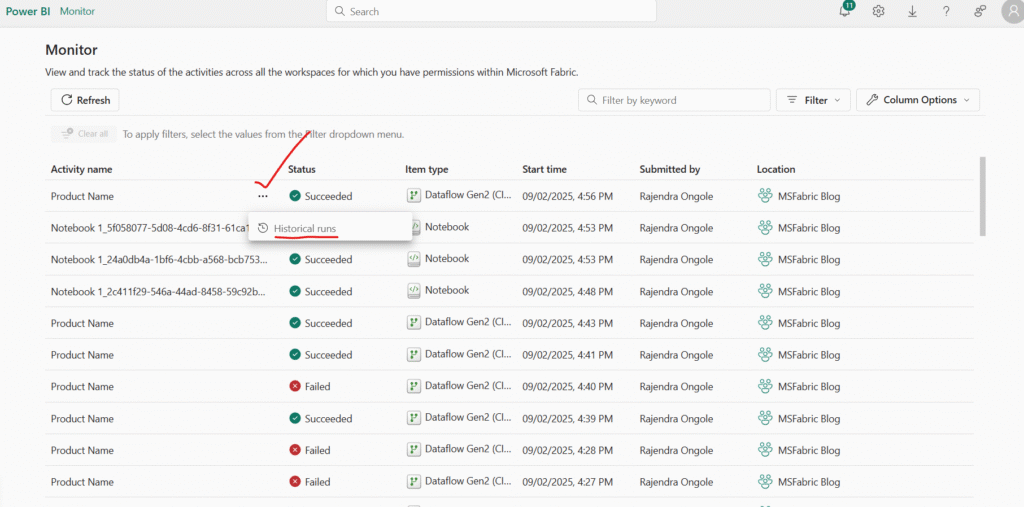
Task: Sort by Submitted by column header
Action: [669, 169]
